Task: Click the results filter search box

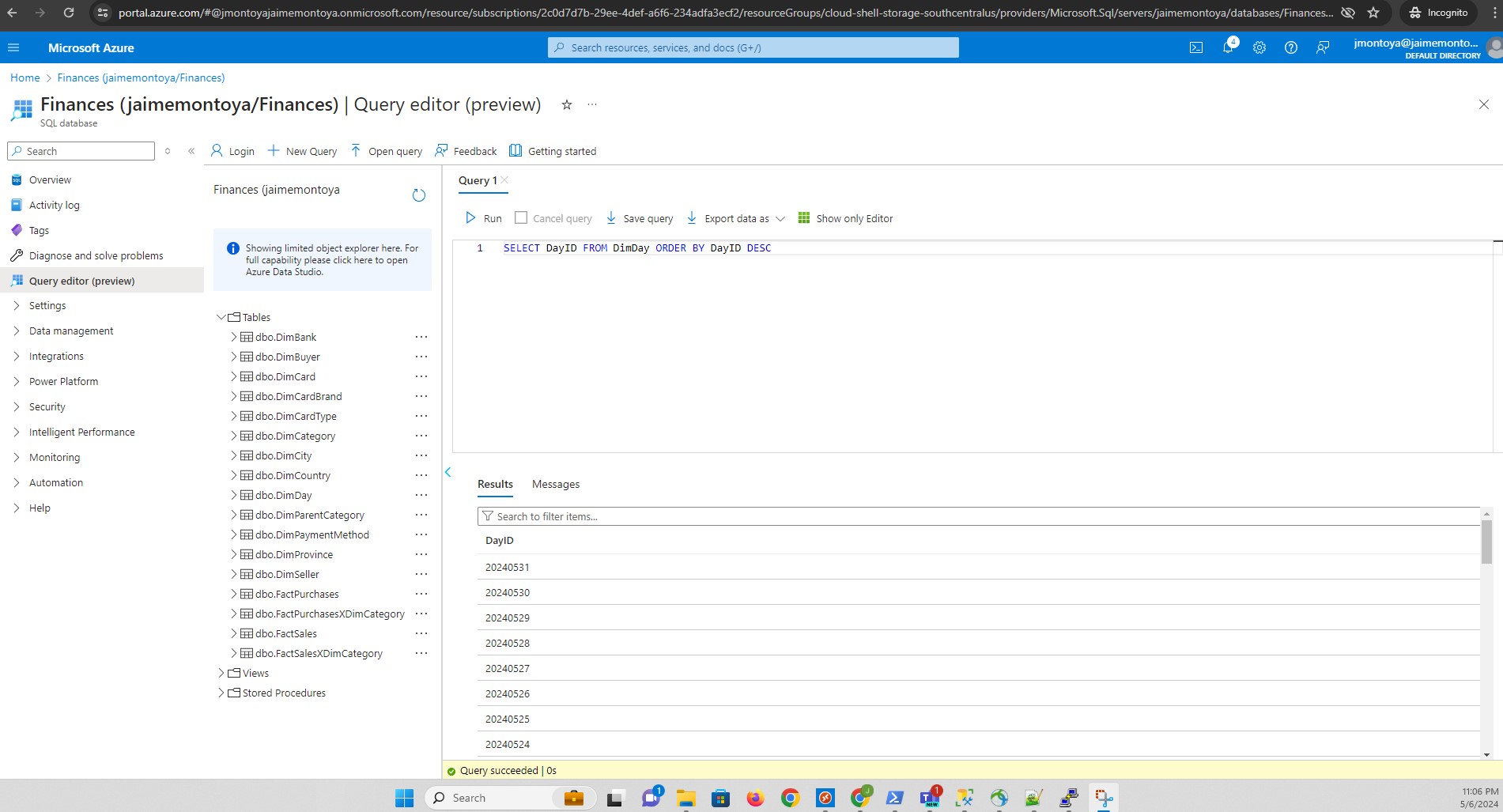Action: click(x=979, y=516)
